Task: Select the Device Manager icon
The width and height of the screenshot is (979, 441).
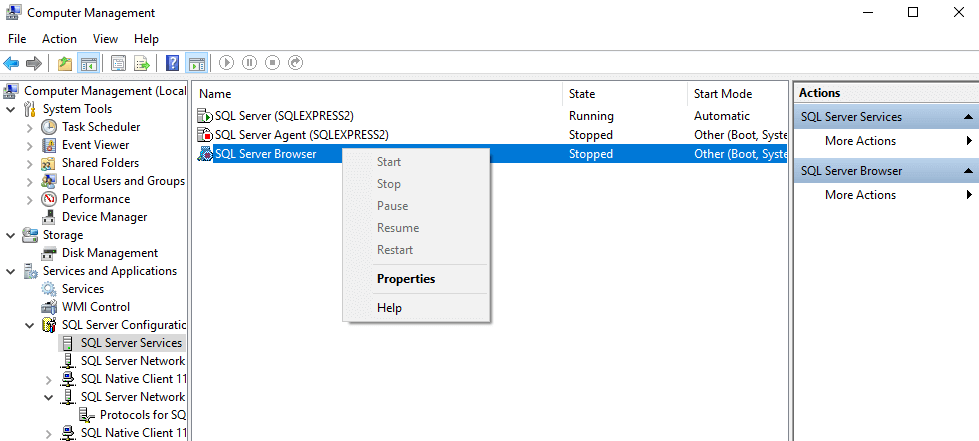Action: click(x=49, y=217)
